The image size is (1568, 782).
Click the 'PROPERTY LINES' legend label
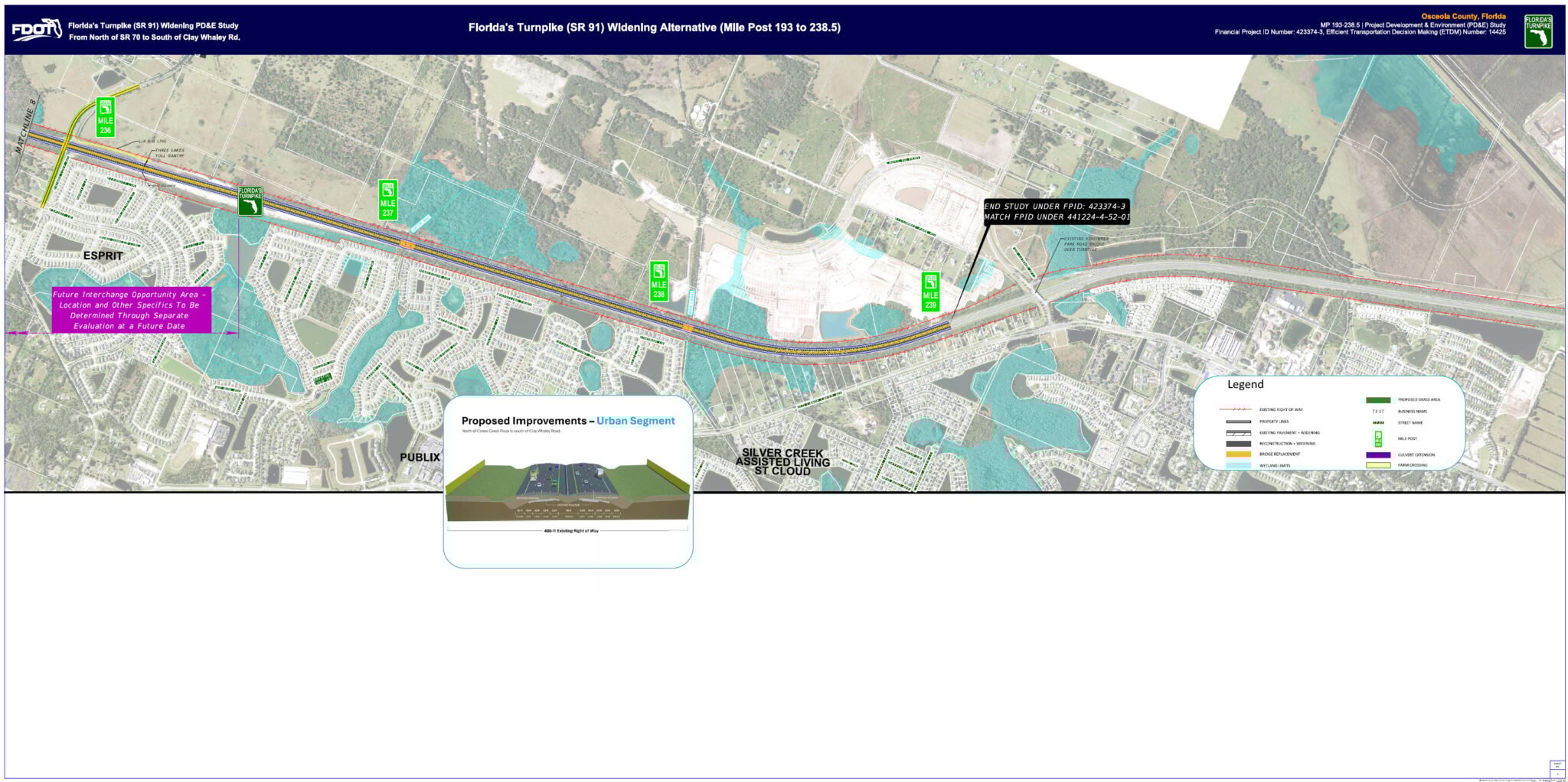pyautogui.click(x=1274, y=422)
